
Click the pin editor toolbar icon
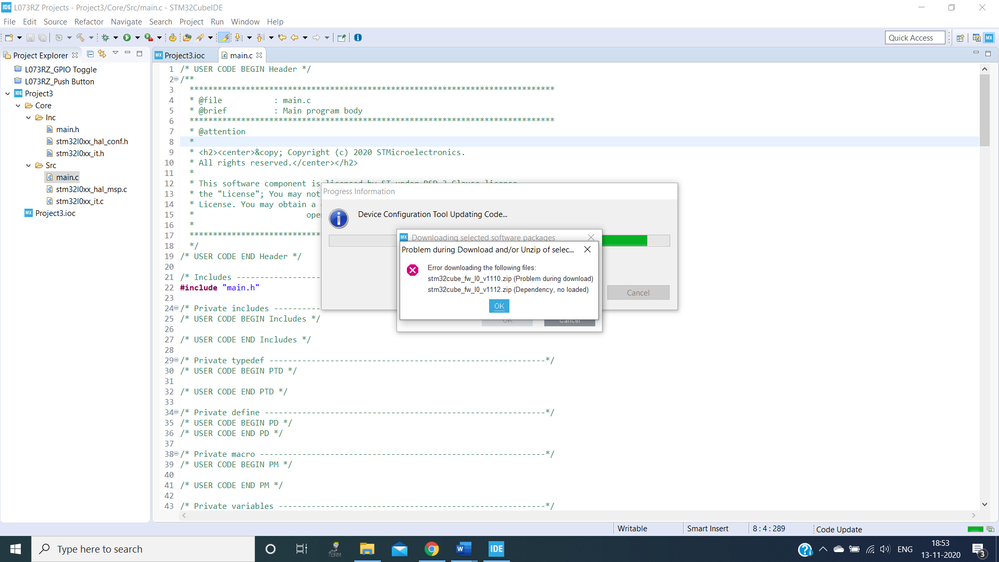(x=341, y=38)
